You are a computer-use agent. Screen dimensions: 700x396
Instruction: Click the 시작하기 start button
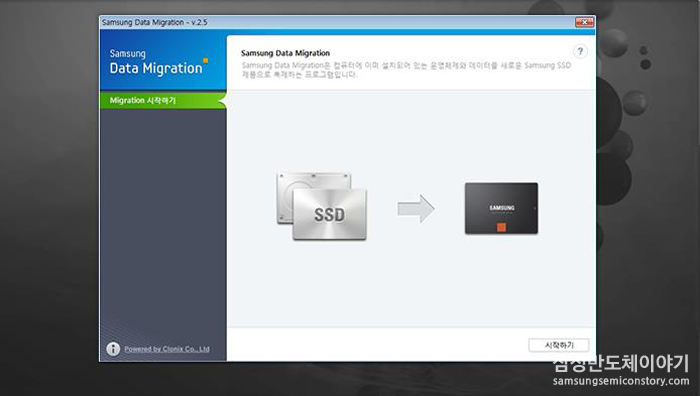tap(559, 345)
